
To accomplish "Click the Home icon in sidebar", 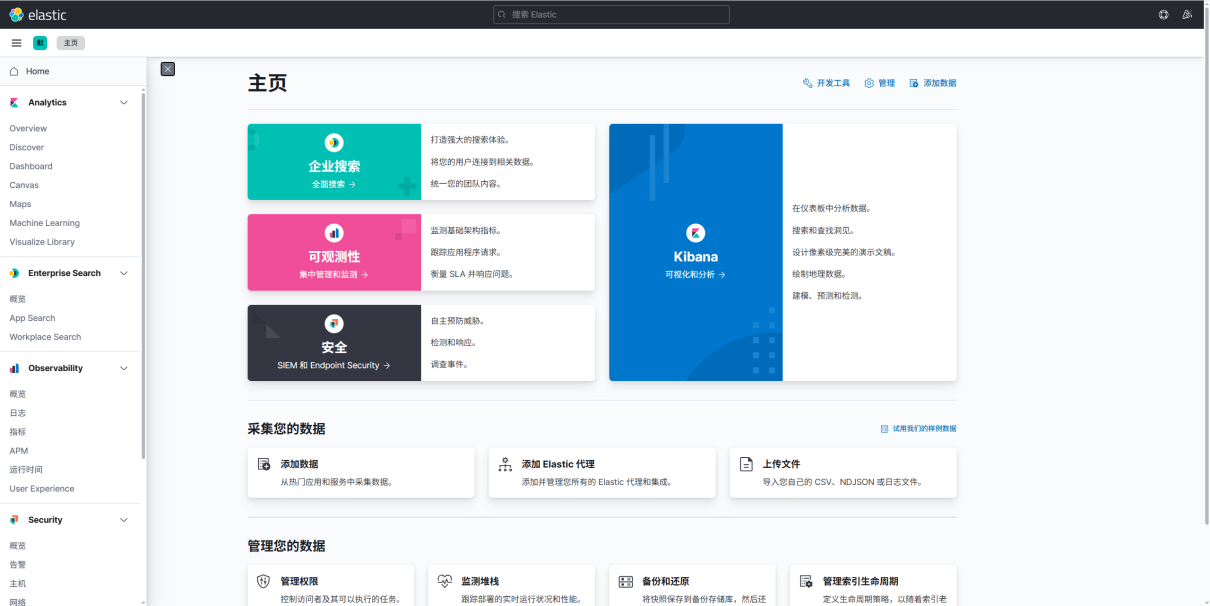I will pos(14,72).
